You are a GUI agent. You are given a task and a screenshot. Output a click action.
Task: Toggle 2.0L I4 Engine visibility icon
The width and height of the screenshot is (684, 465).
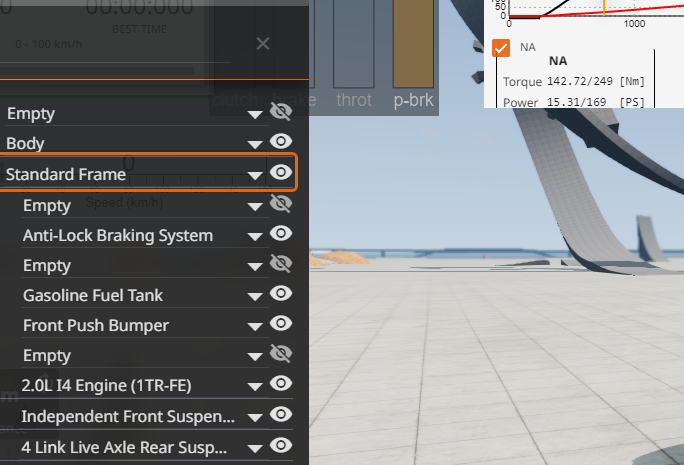click(282, 384)
